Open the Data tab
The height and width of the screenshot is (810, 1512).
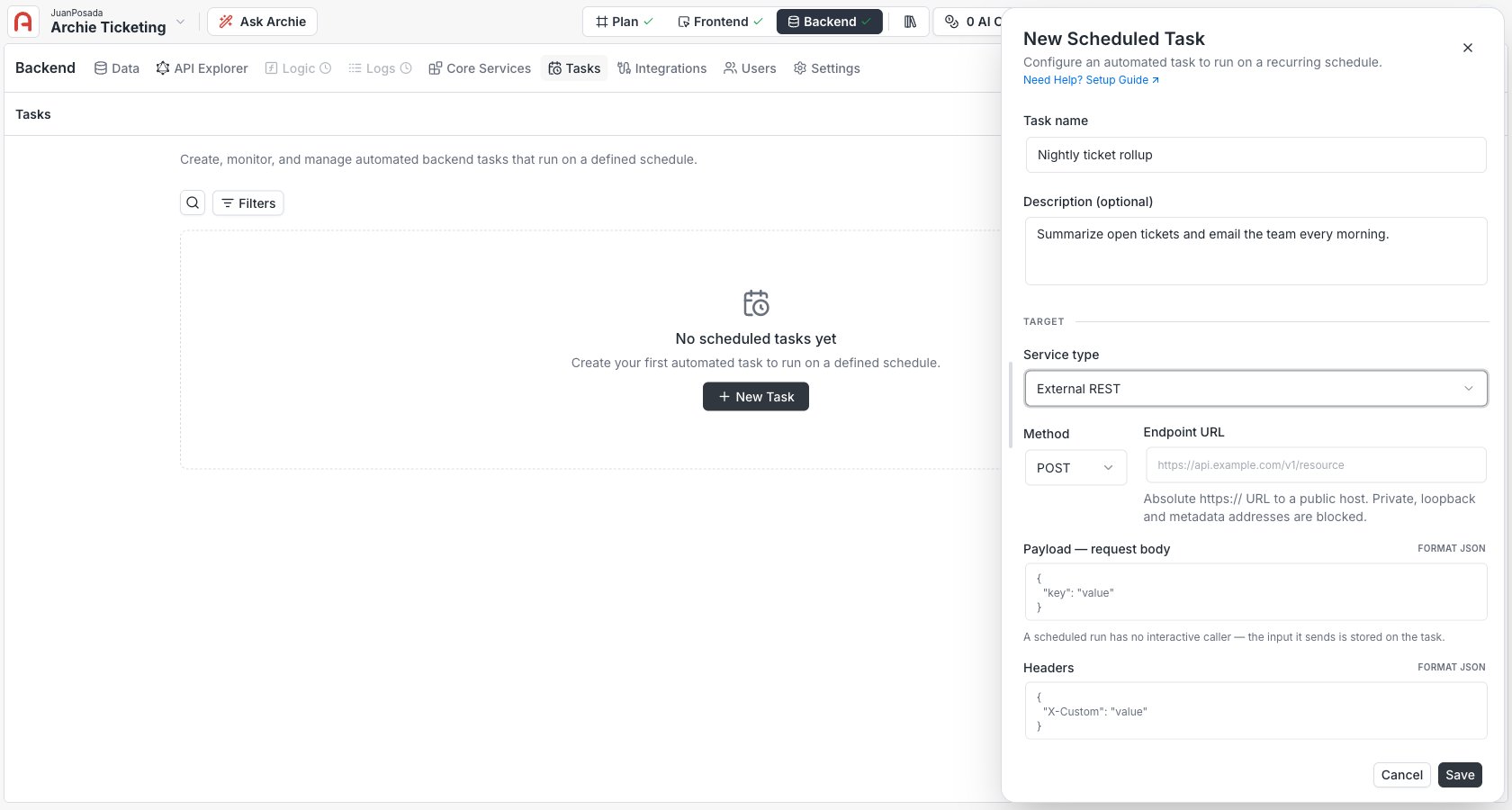117,68
